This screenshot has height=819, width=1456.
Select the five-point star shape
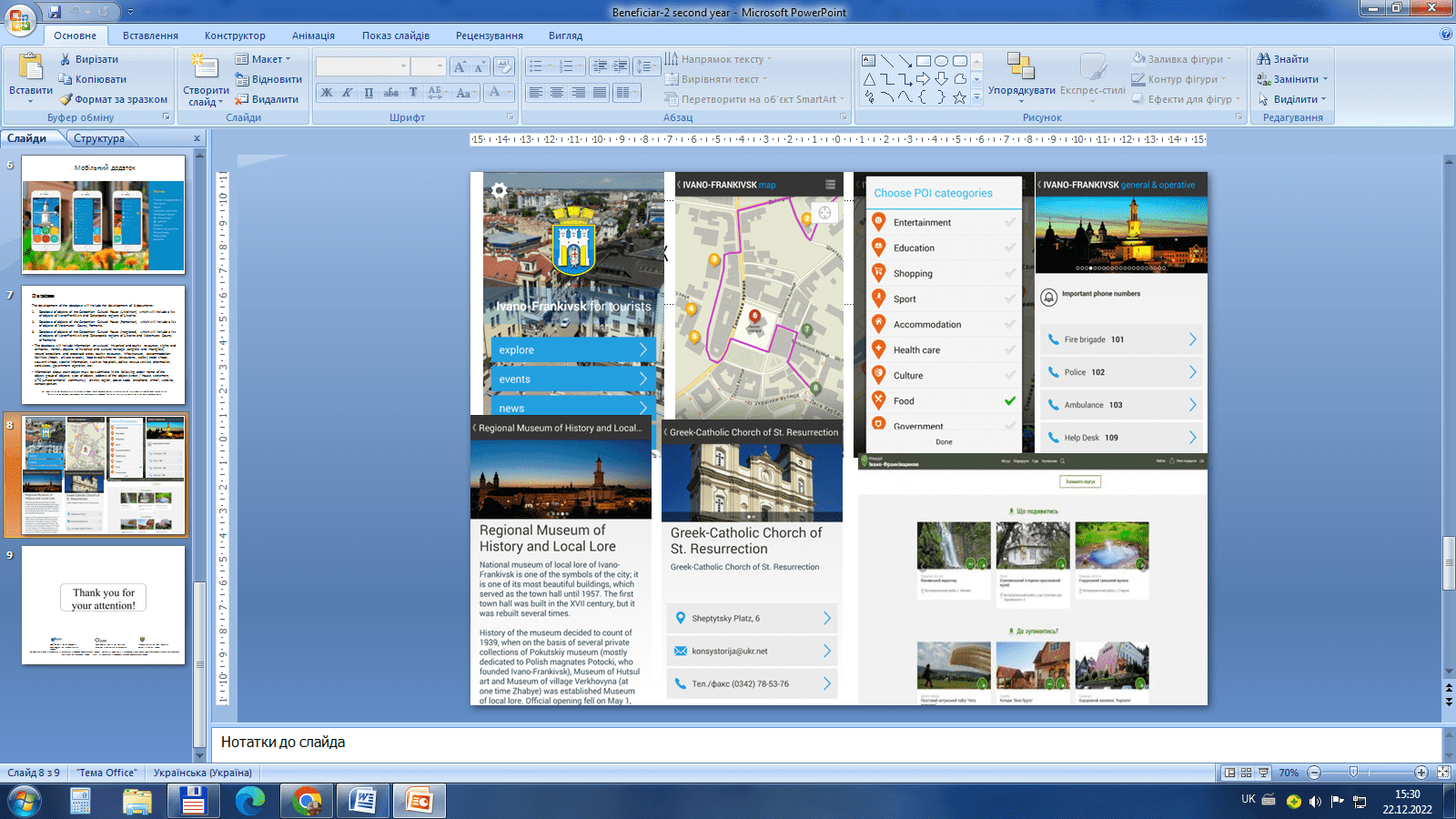[x=959, y=97]
